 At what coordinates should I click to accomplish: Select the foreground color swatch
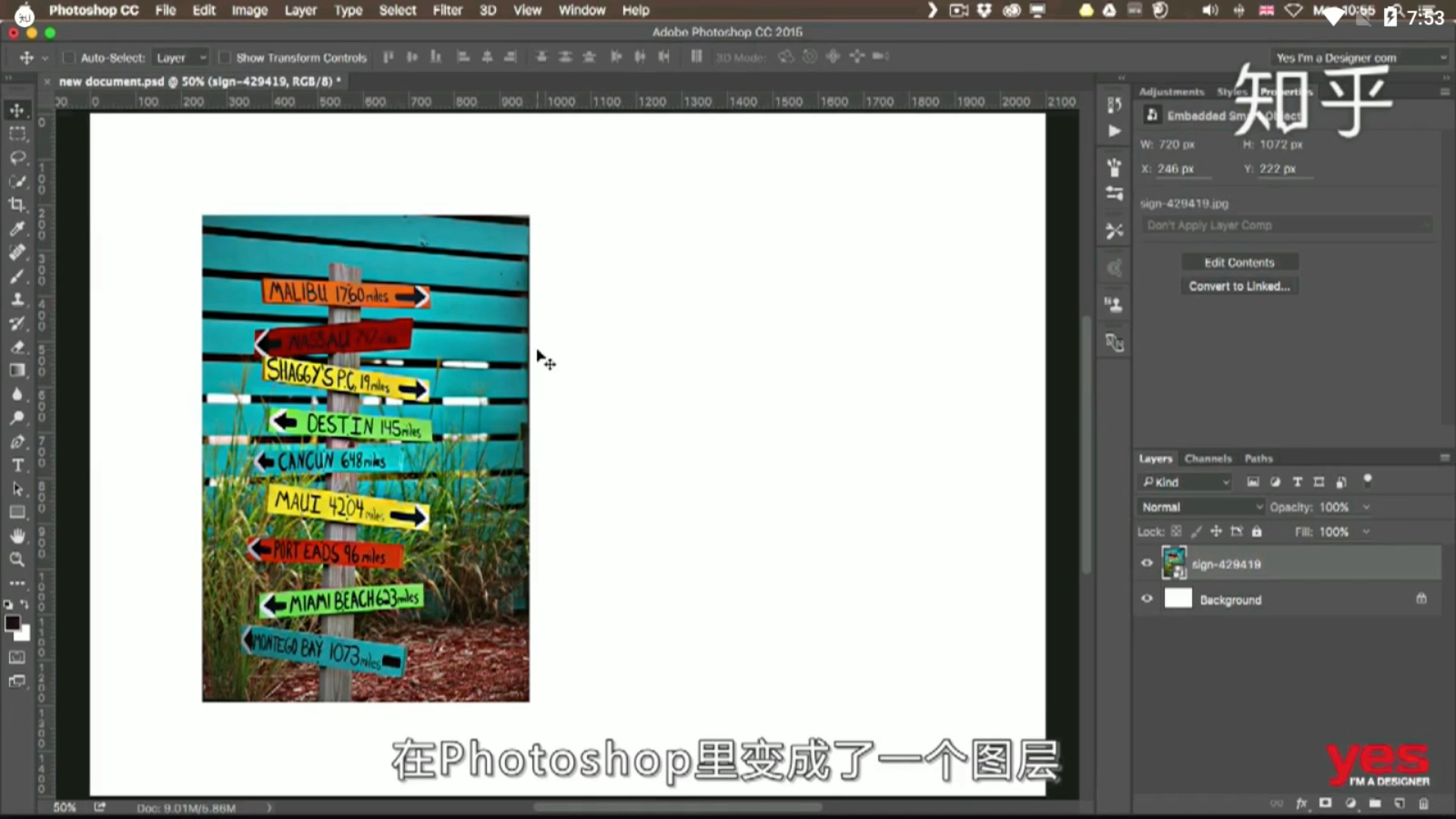click(14, 623)
